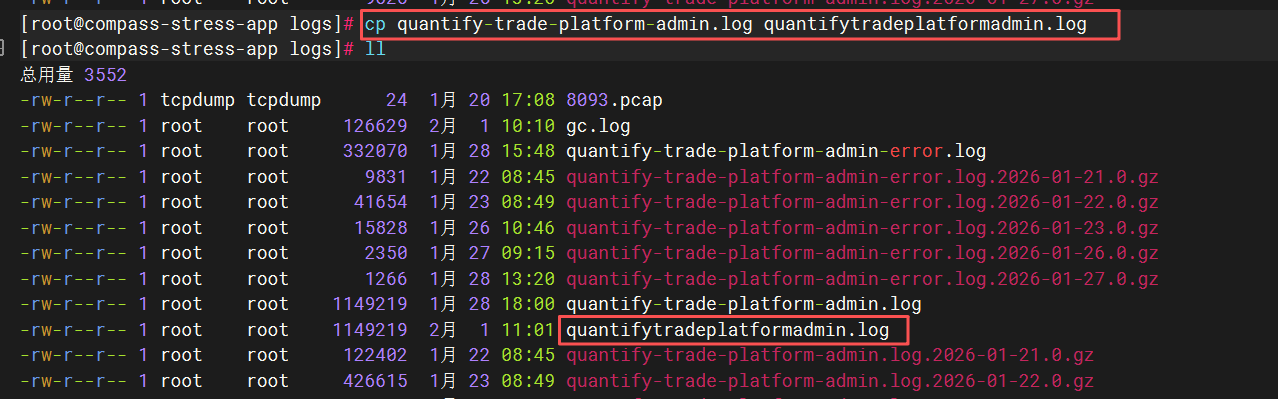Select the file size 2350
The height and width of the screenshot is (399, 1278).
386,253
